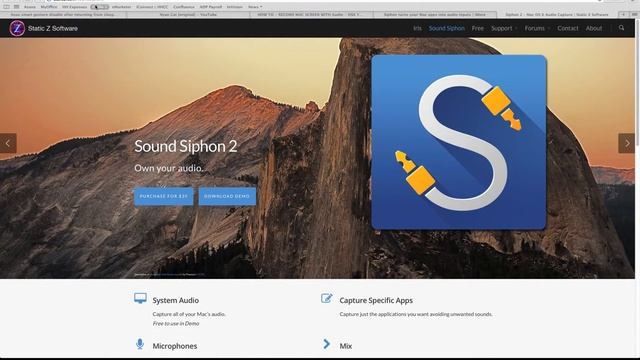Click the Microphones mic icon
Image resolution: width=640 pixels, height=360 pixels.
140,344
